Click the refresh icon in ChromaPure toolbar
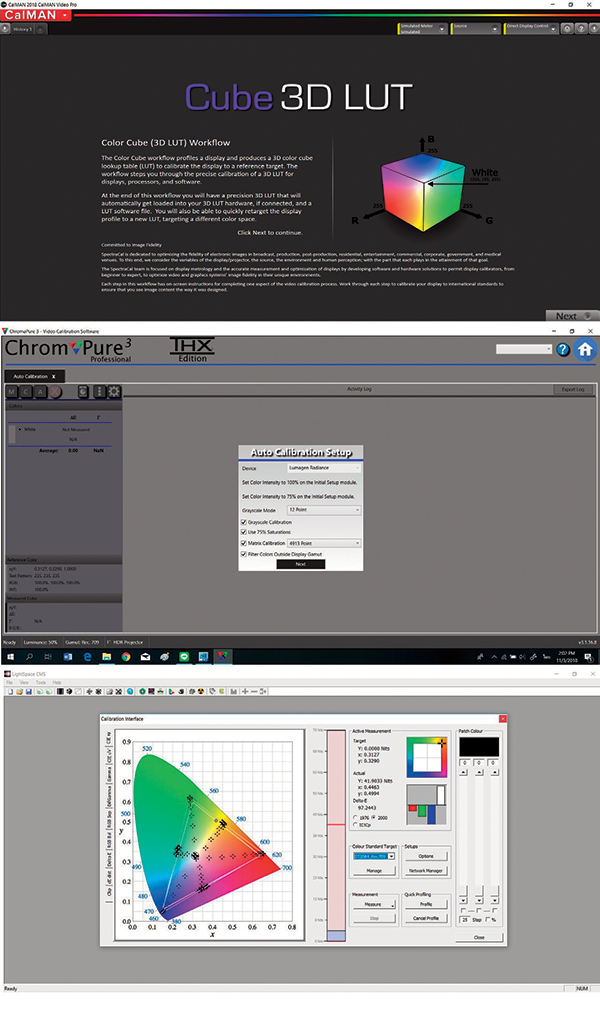Image resolution: width=600 pixels, height=1020 pixels. click(83, 392)
